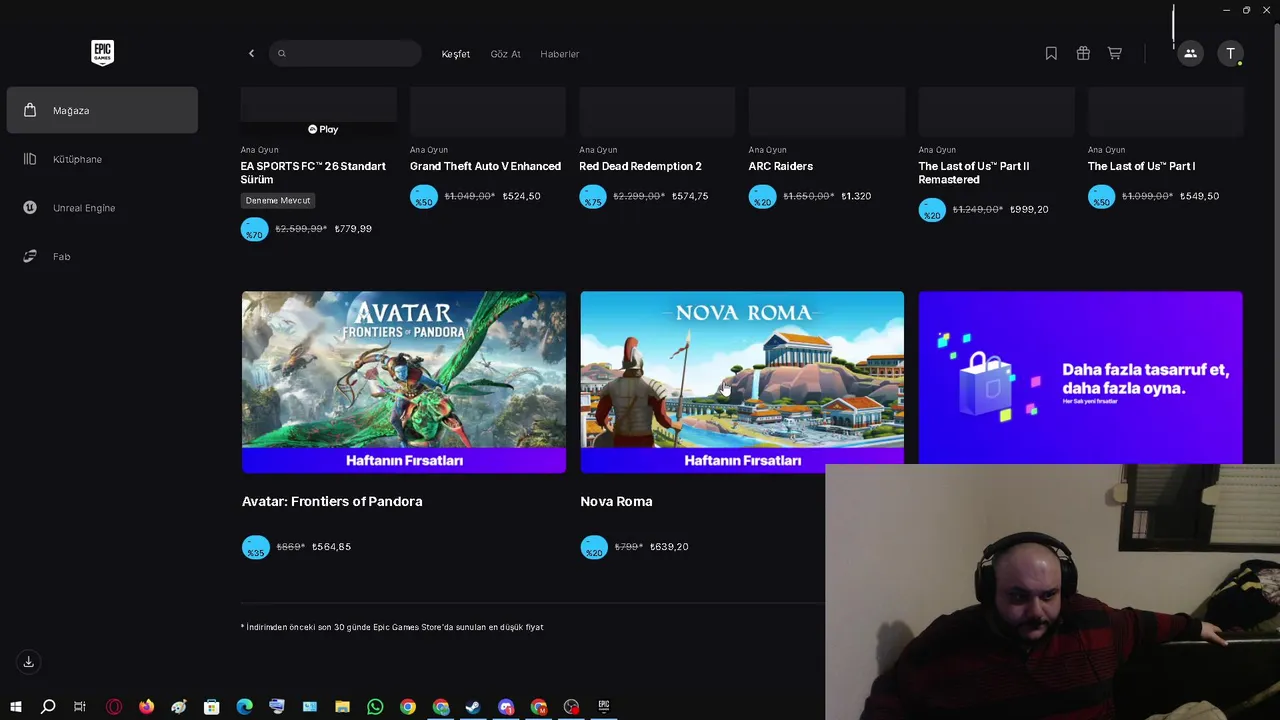Image resolution: width=1280 pixels, height=720 pixels.
Task: Click Epic Games taskbar icon
Action: [x=604, y=707]
